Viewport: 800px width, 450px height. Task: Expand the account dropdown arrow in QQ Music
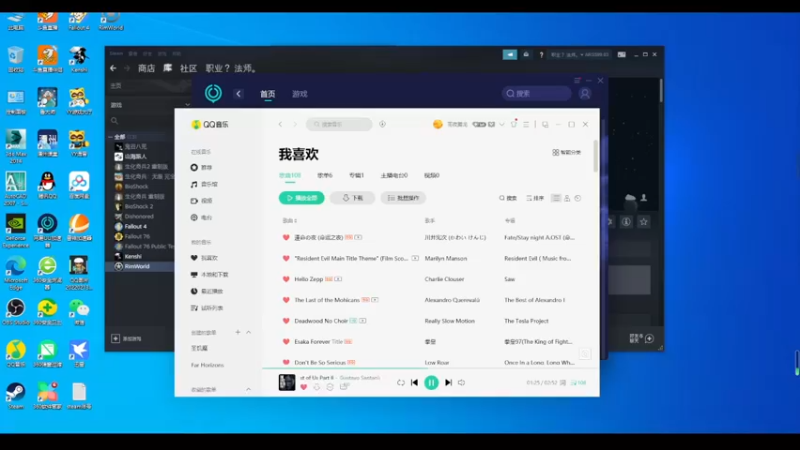pyautogui.click(x=502, y=124)
